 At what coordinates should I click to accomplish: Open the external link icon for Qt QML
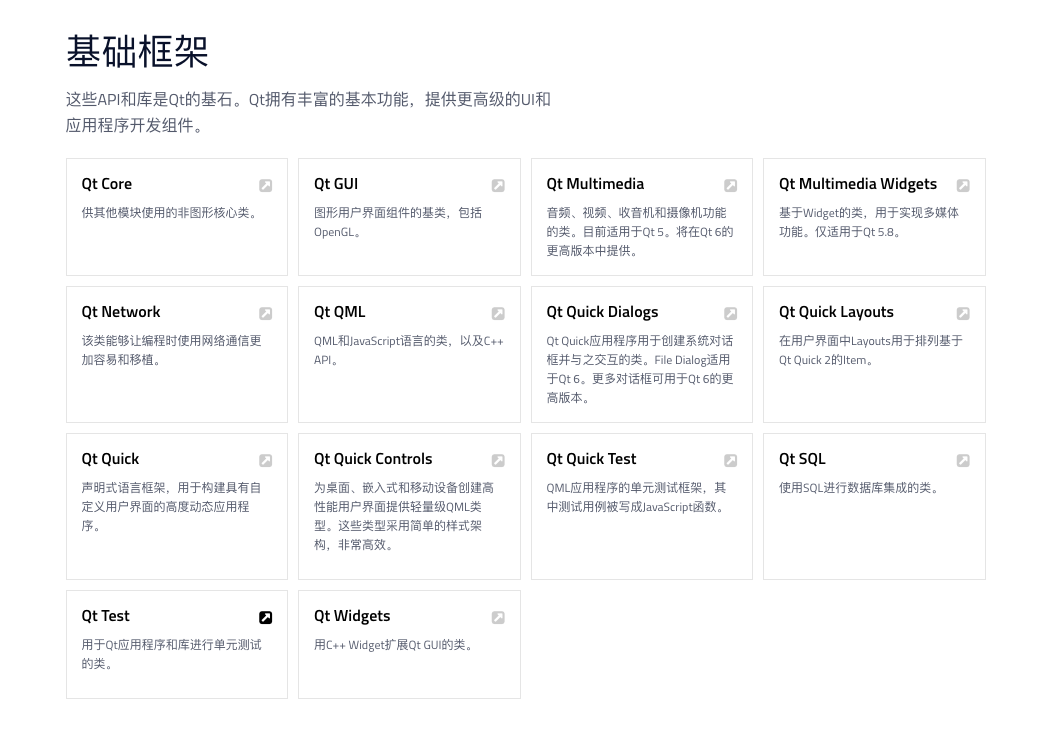(498, 313)
